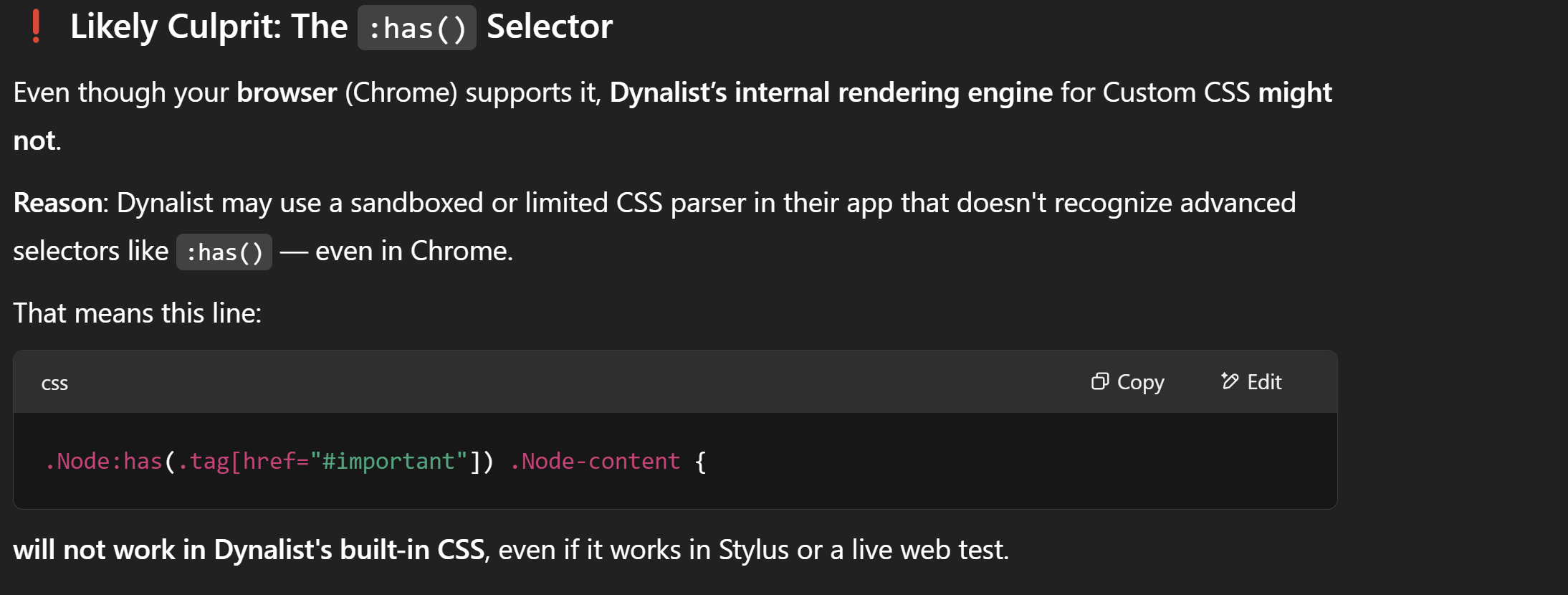Click bold text Dynalist's internal rendering engine

tap(831, 92)
